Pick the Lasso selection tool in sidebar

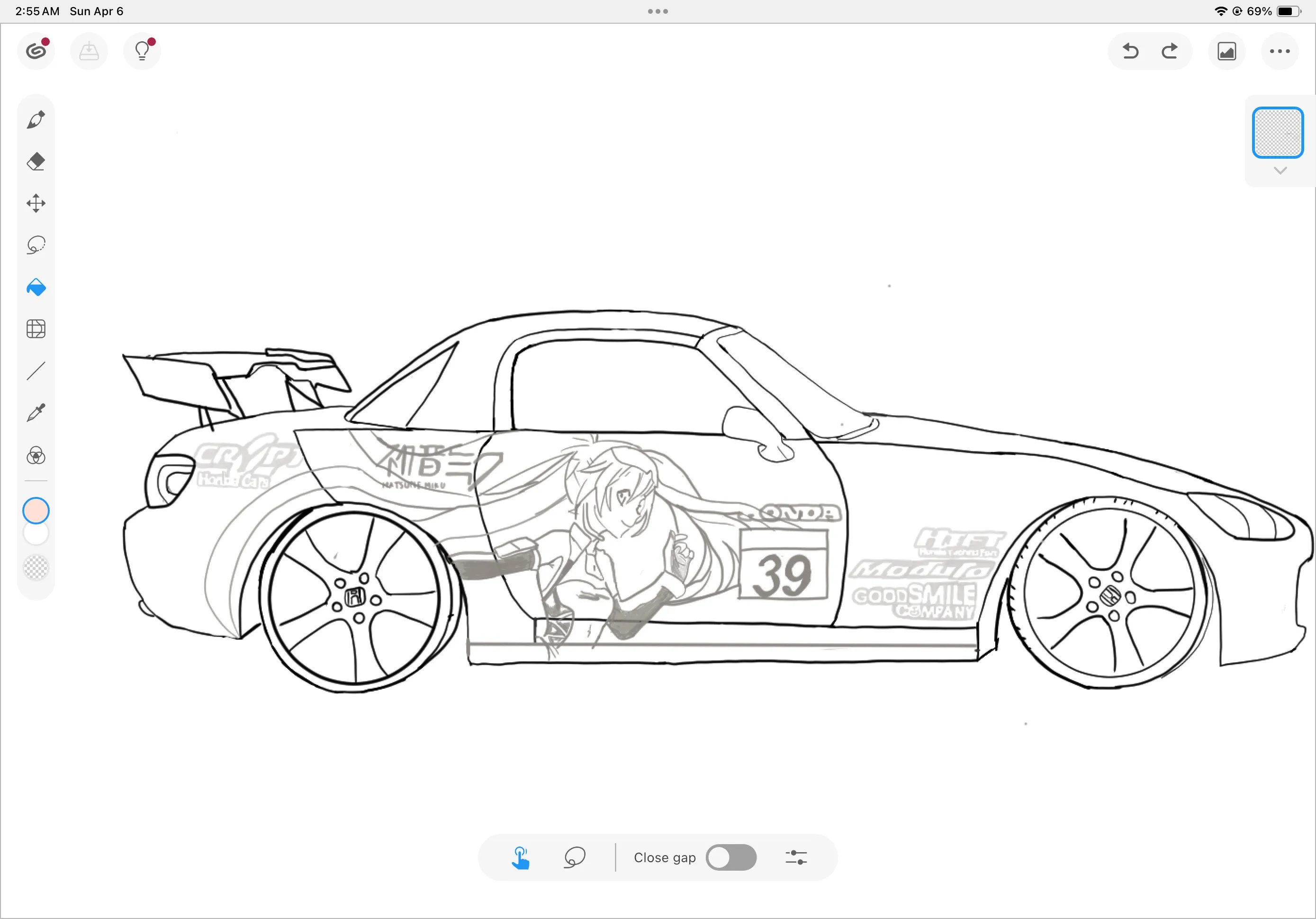click(x=36, y=245)
